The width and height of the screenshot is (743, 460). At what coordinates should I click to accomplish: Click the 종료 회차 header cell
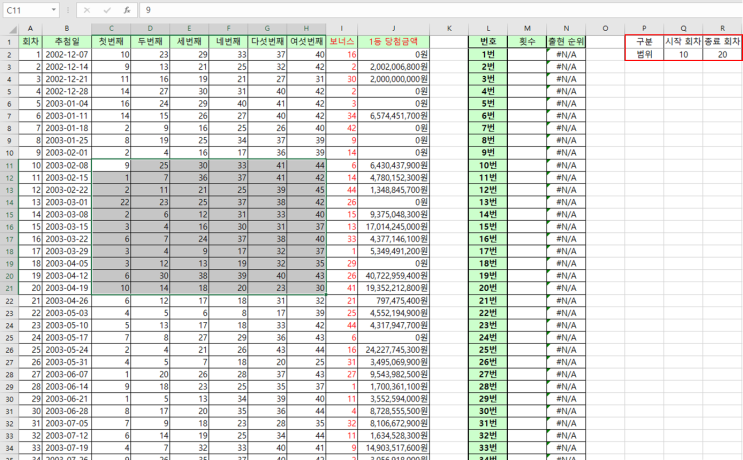click(x=722, y=42)
